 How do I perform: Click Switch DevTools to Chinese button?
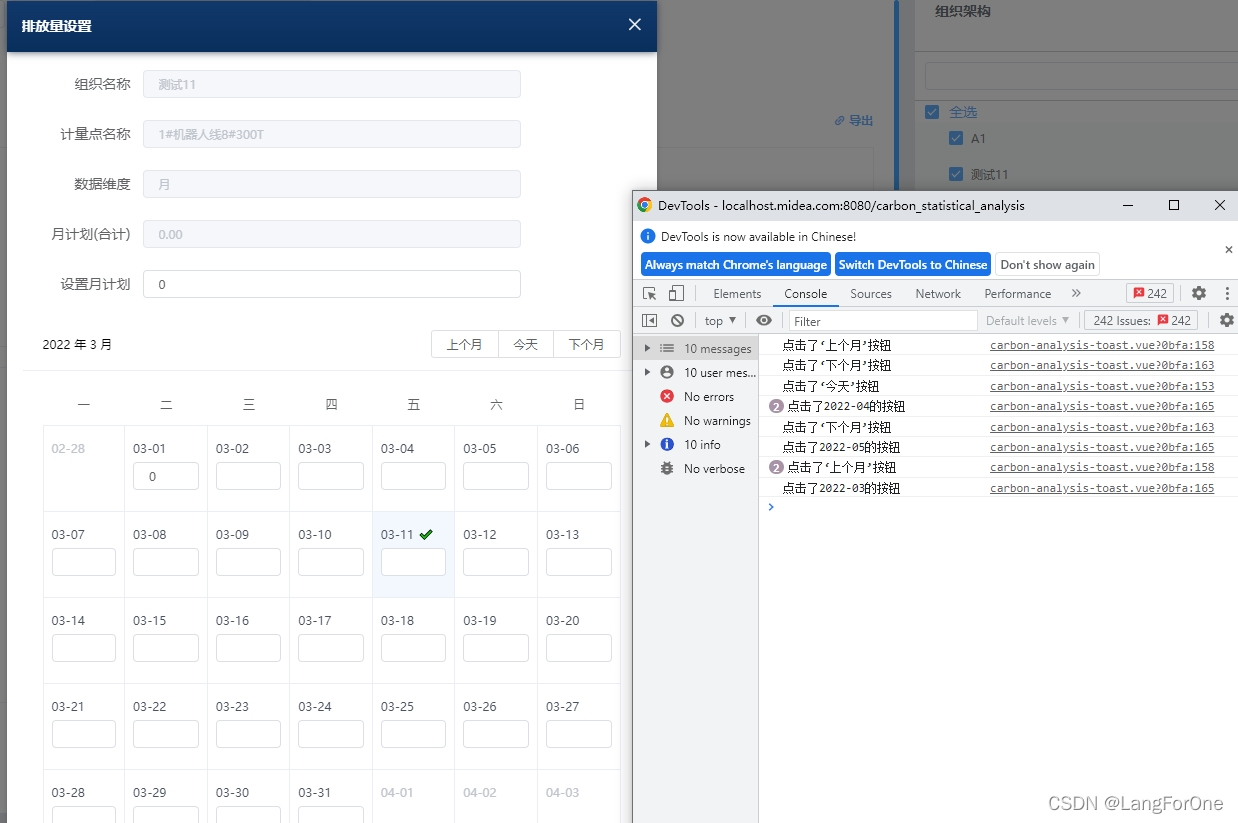coord(913,264)
